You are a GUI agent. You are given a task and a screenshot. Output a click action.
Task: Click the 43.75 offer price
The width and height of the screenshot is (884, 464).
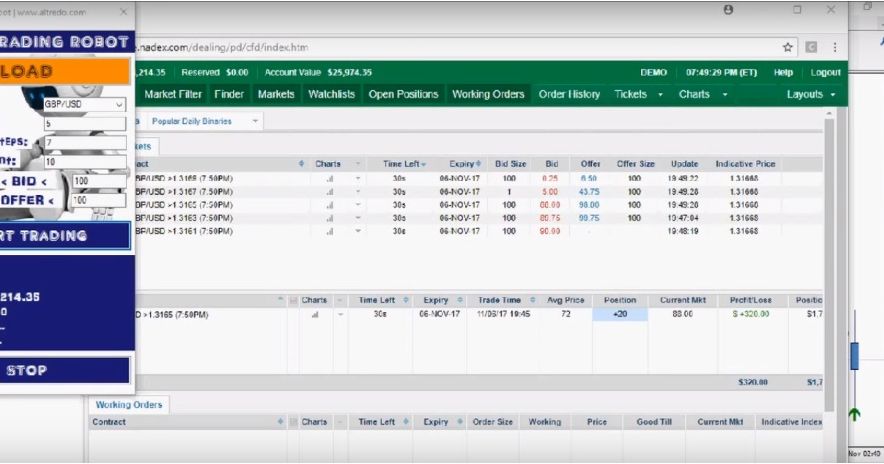click(589, 192)
